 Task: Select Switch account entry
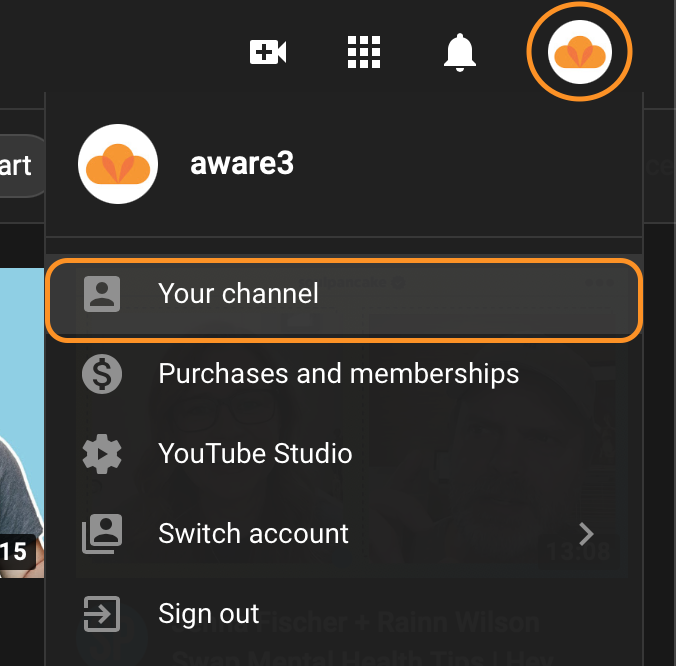[344, 534]
